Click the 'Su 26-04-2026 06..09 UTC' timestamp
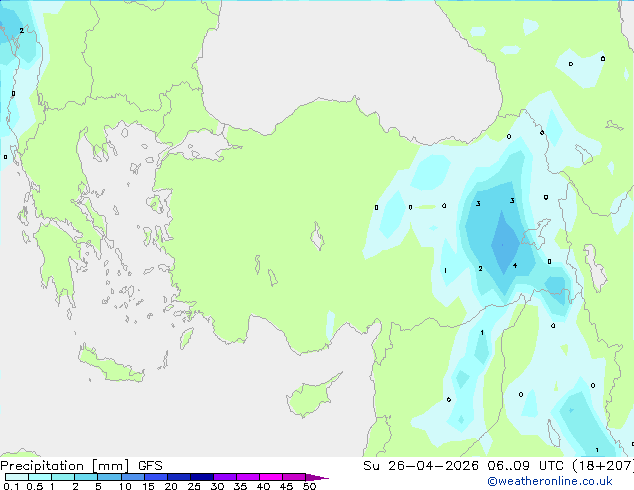 point(463,466)
